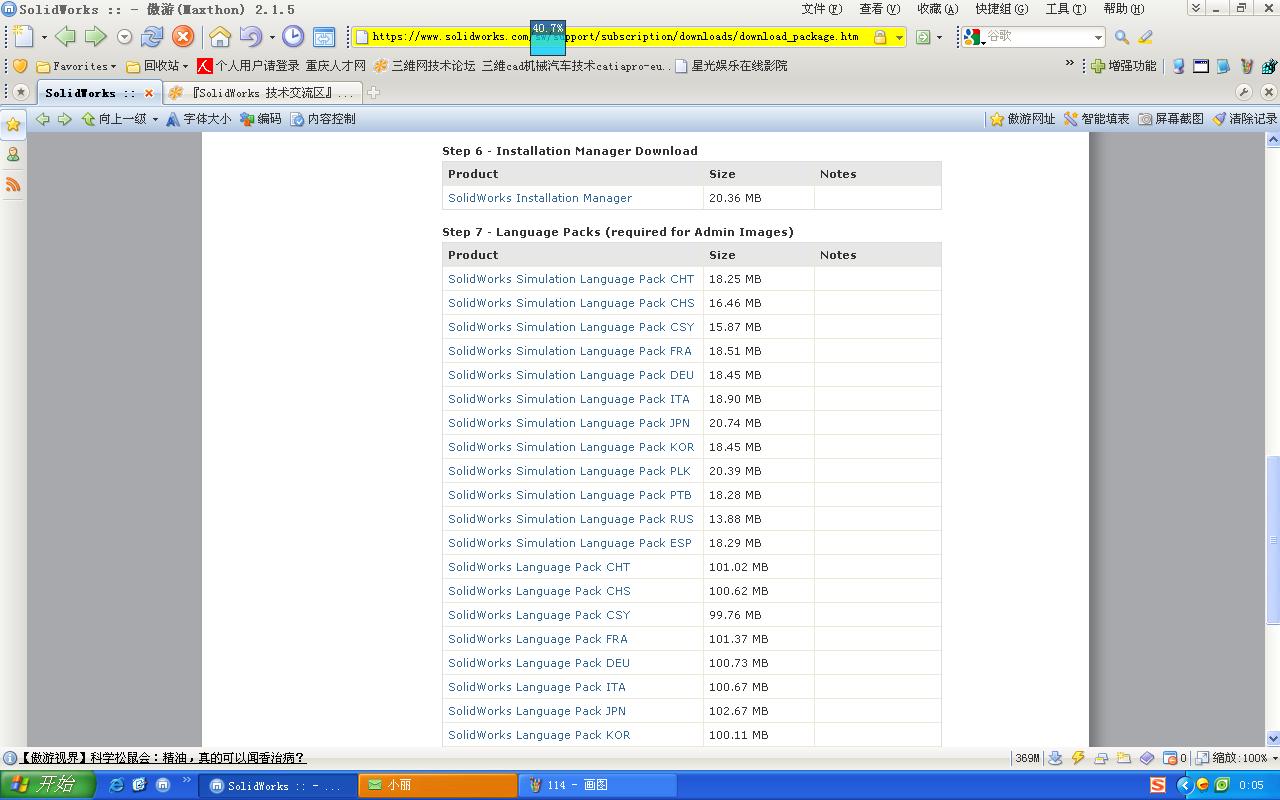Open the 收藏(A) menu
The image size is (1280, 800).
[x=937, y=9]
